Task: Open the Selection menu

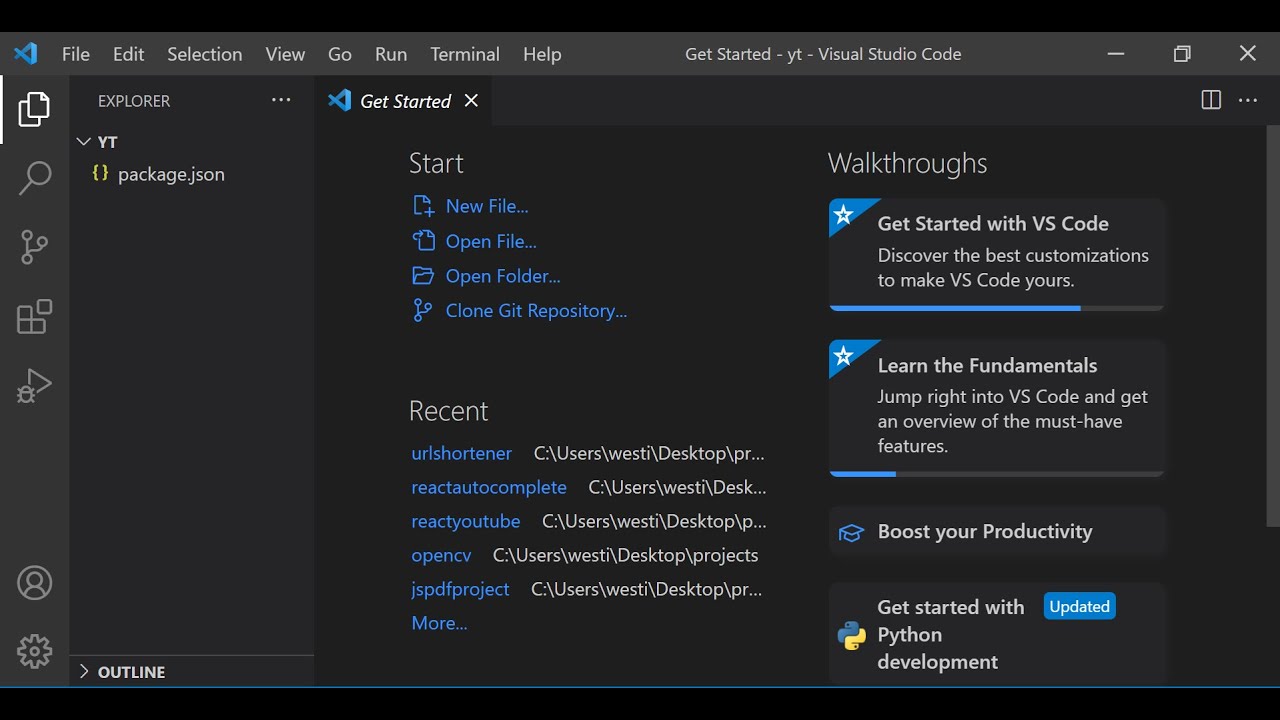Action: coord(204,54)
